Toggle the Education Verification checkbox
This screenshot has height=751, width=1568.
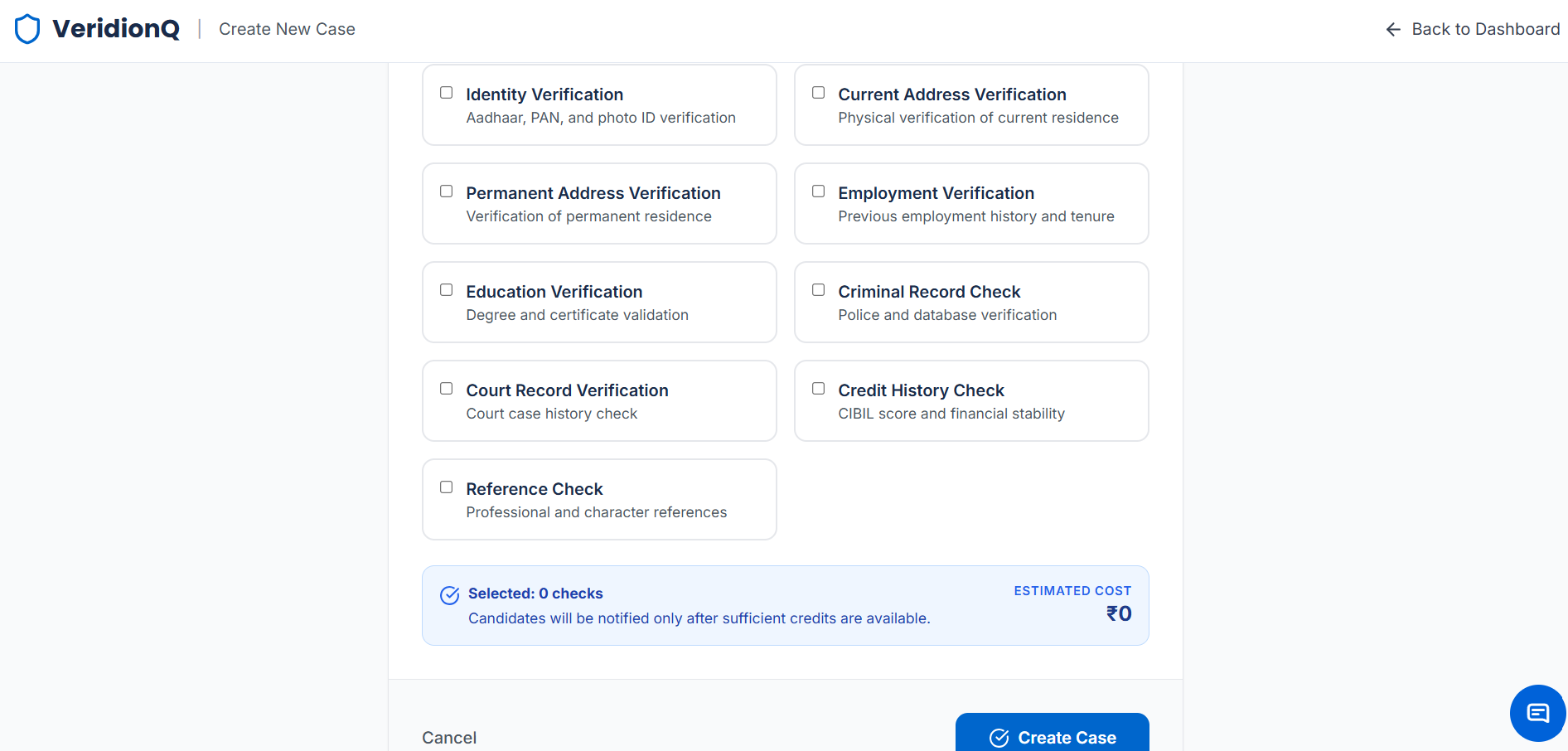(x=447, y=290)
